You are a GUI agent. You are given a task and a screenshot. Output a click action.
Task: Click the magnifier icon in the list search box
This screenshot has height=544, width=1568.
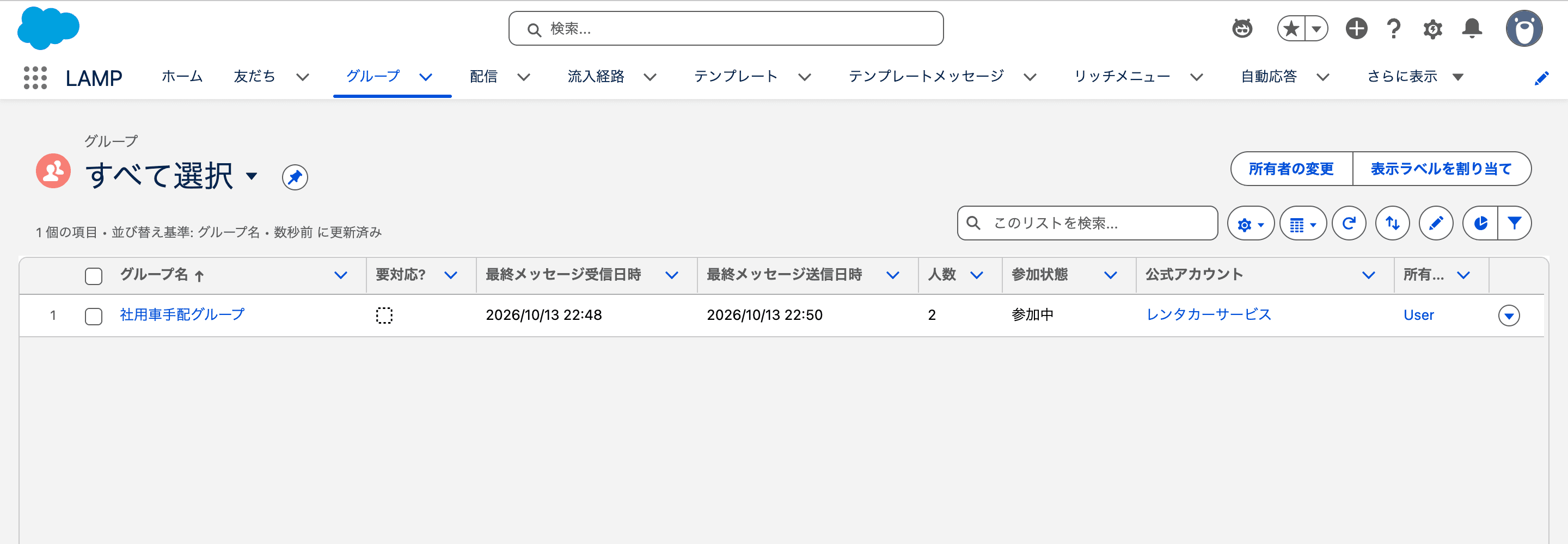[973, 222]
